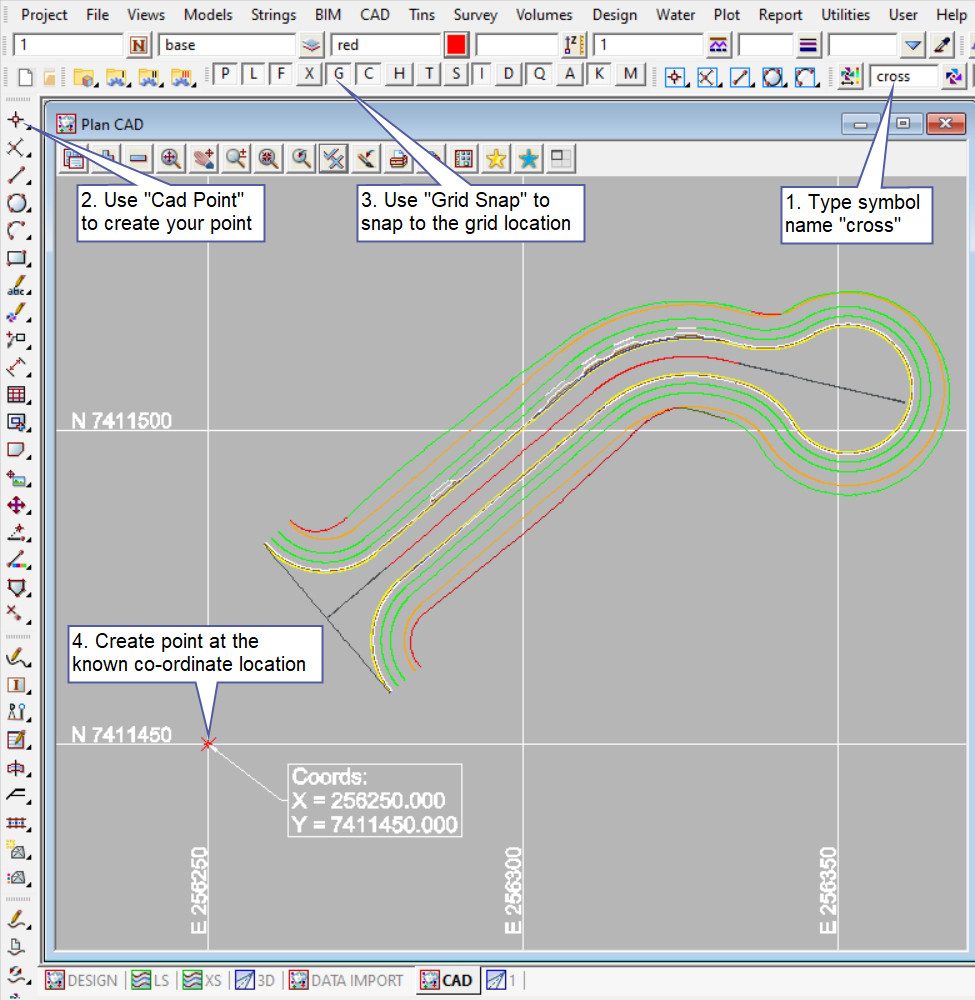This screenshot has width=975, height=1000.
Task: Select the Cad Point tool
Action: coord(16,121)
